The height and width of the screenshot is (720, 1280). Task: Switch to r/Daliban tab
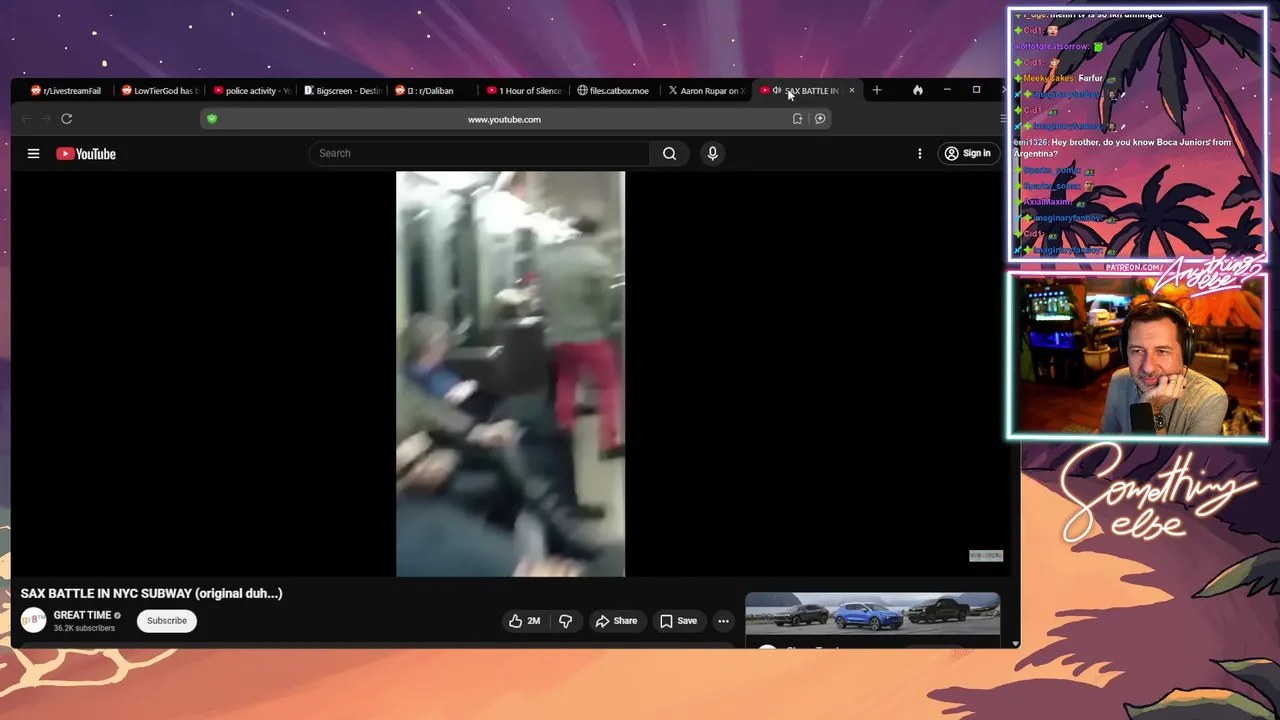[434, 90]
